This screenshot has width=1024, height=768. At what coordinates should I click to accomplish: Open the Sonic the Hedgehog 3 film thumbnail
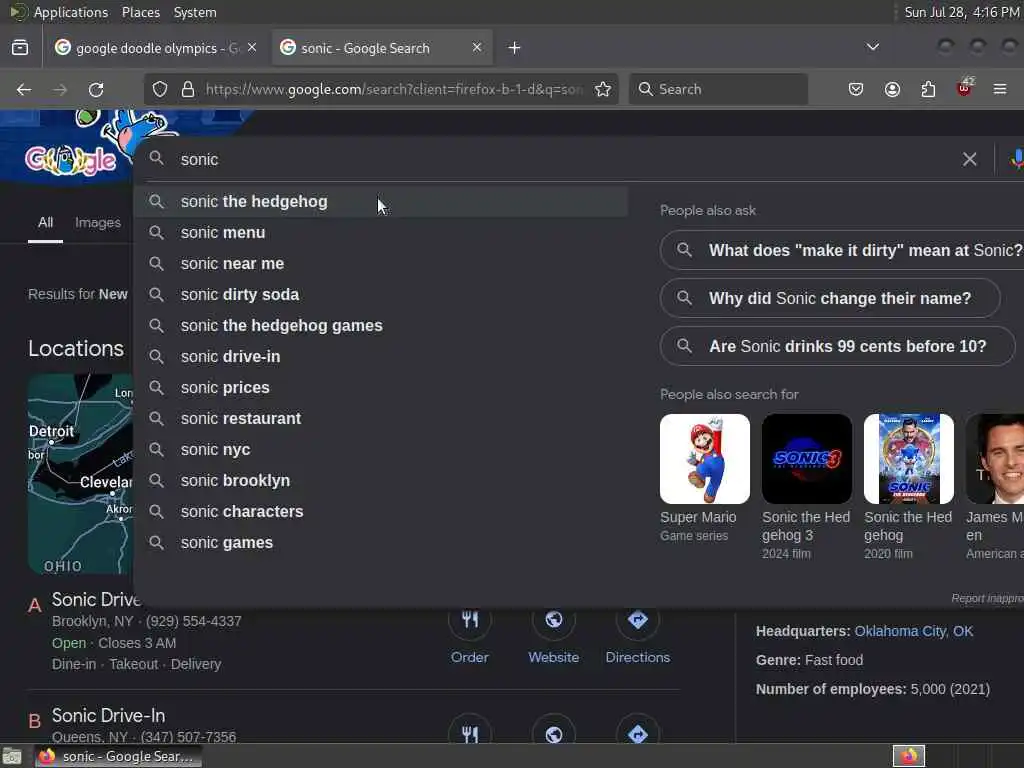click(x=807, y=458)
